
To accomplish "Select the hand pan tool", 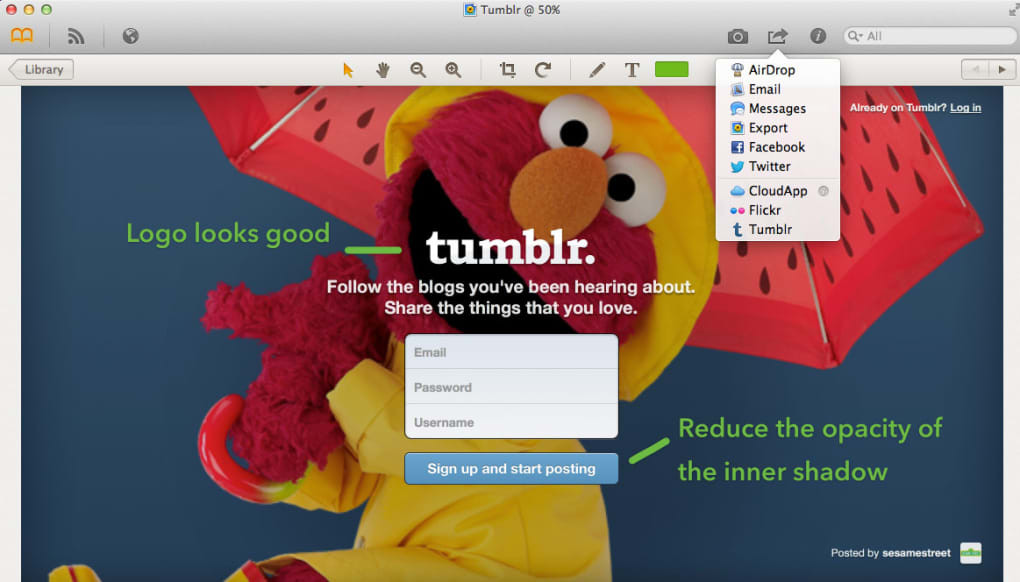I will [x=383, y=70].
